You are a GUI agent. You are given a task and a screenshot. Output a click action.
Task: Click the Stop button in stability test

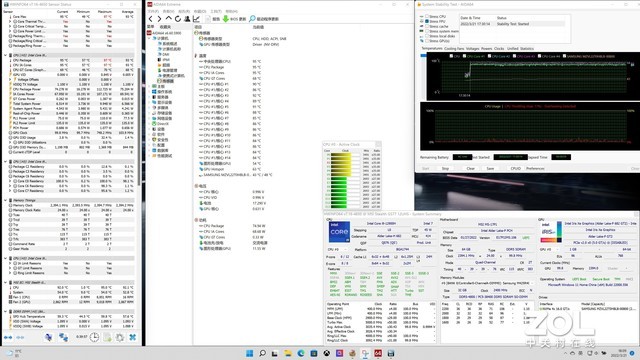445,168
